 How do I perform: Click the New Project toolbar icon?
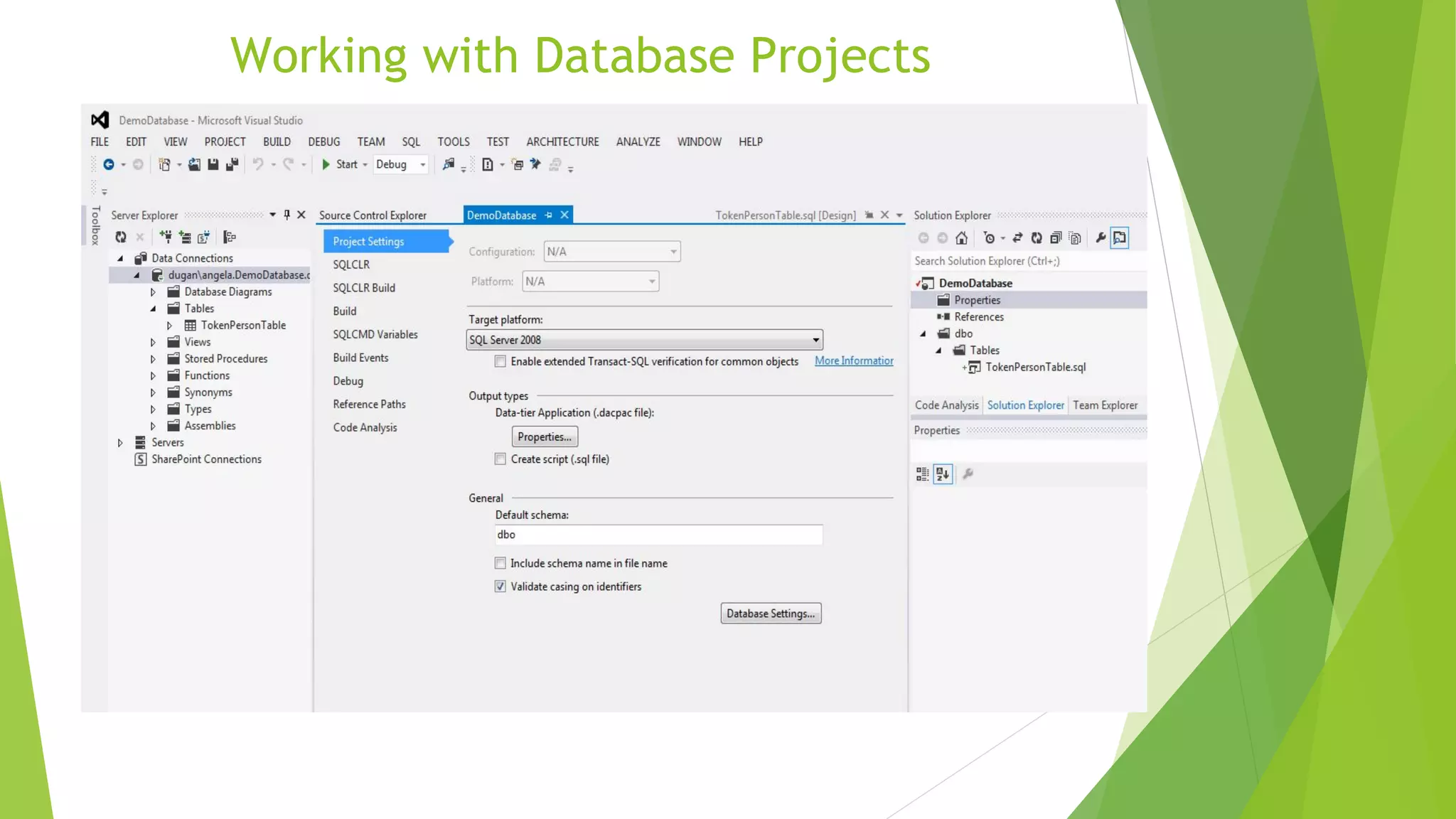click(164, 164)
